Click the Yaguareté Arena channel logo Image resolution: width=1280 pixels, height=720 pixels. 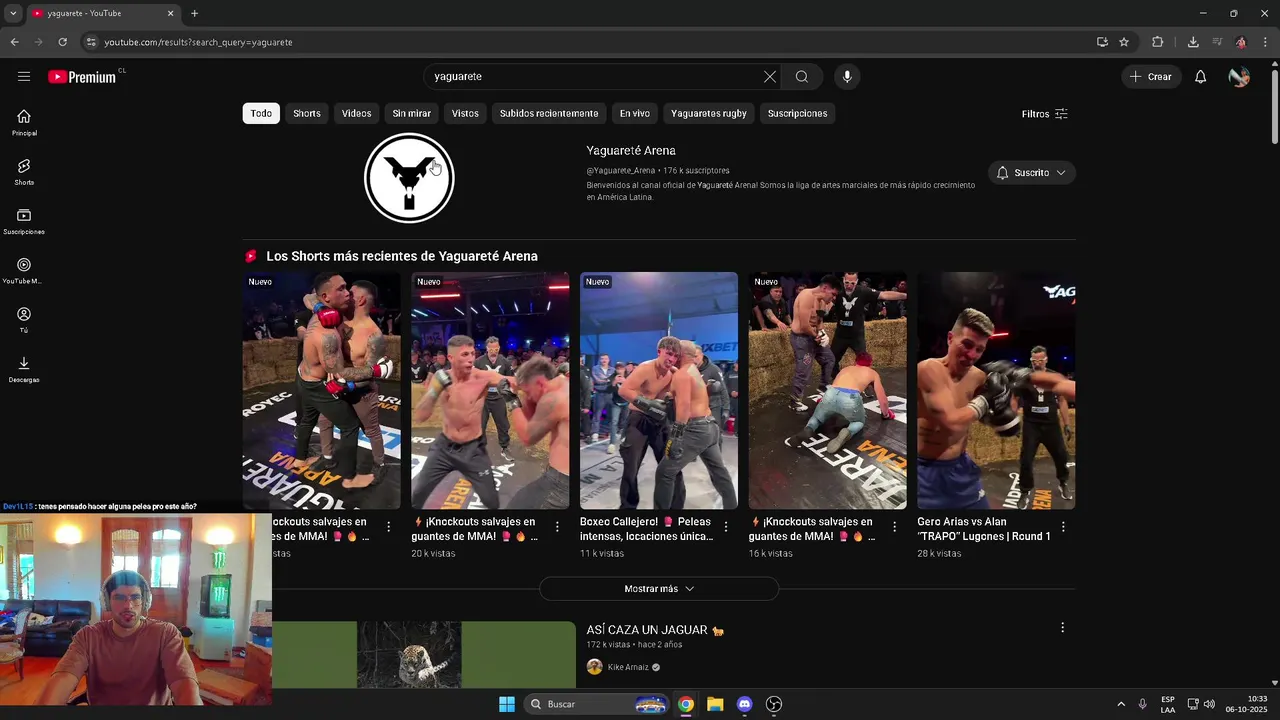click(409, 178)
